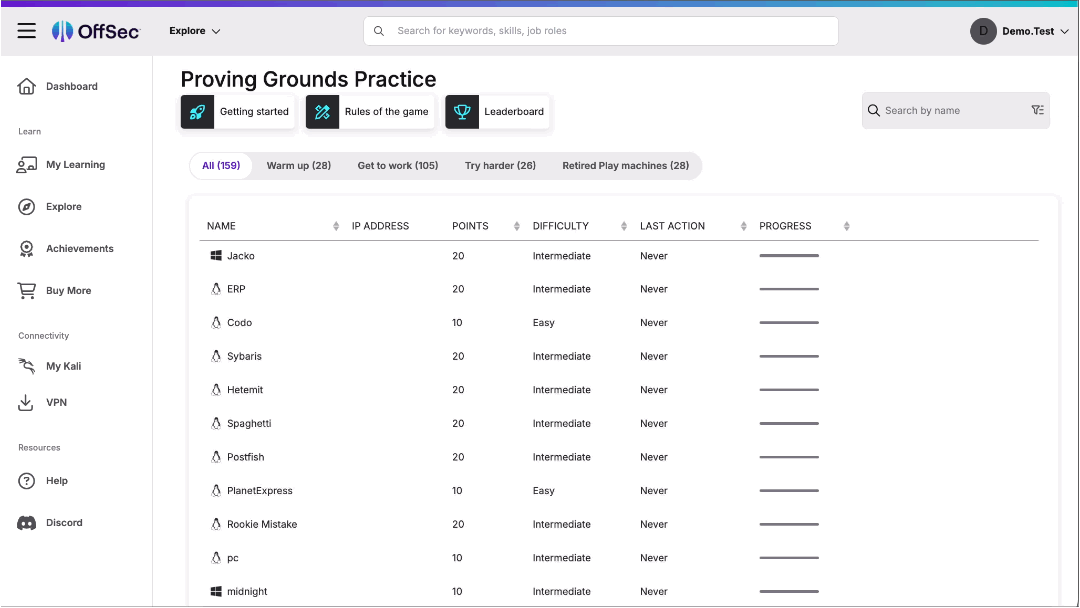Click Dashboard label in sidebar
This screenshot has width=1080, height=608.
72,86
